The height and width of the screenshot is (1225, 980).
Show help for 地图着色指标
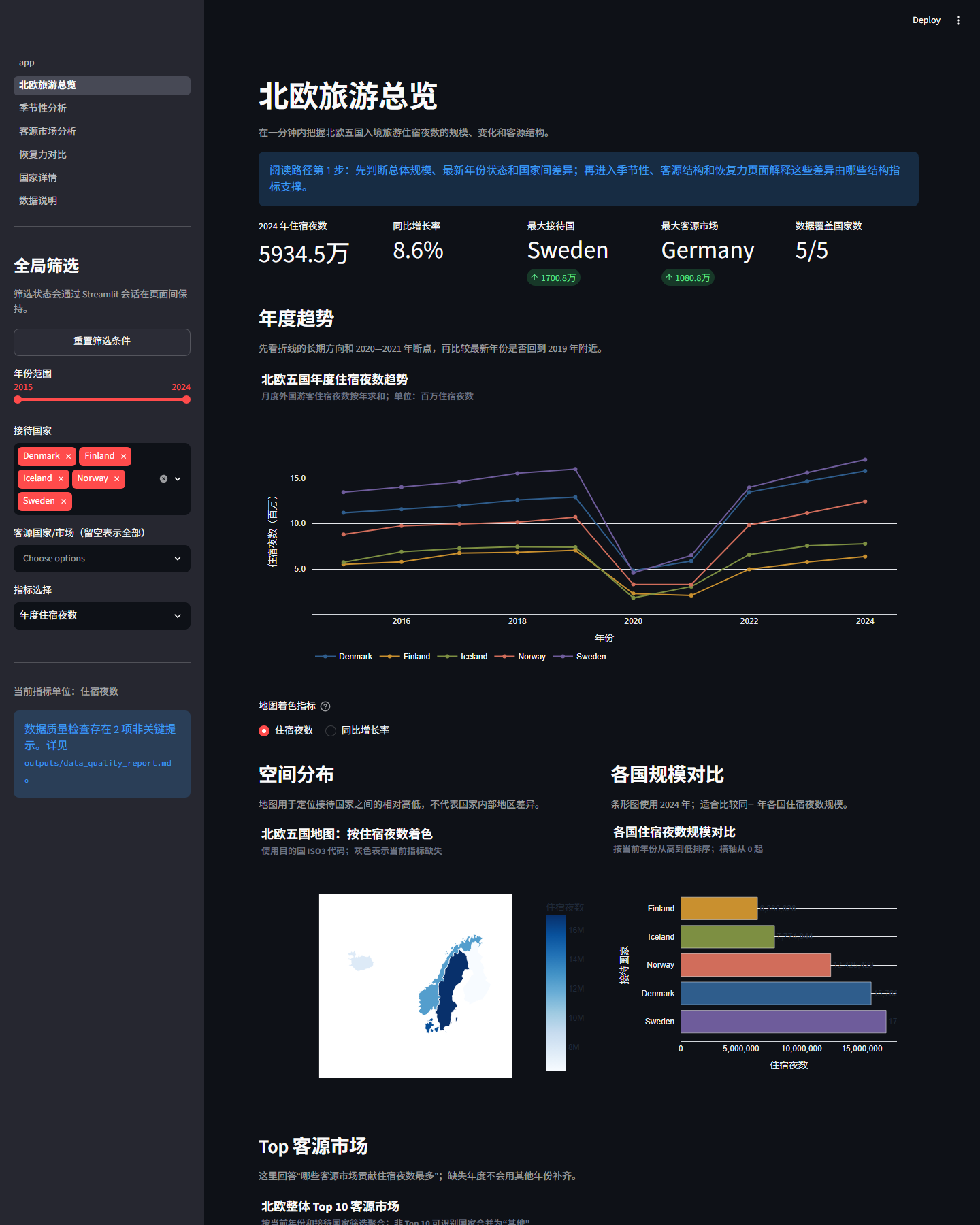[325, 706]
